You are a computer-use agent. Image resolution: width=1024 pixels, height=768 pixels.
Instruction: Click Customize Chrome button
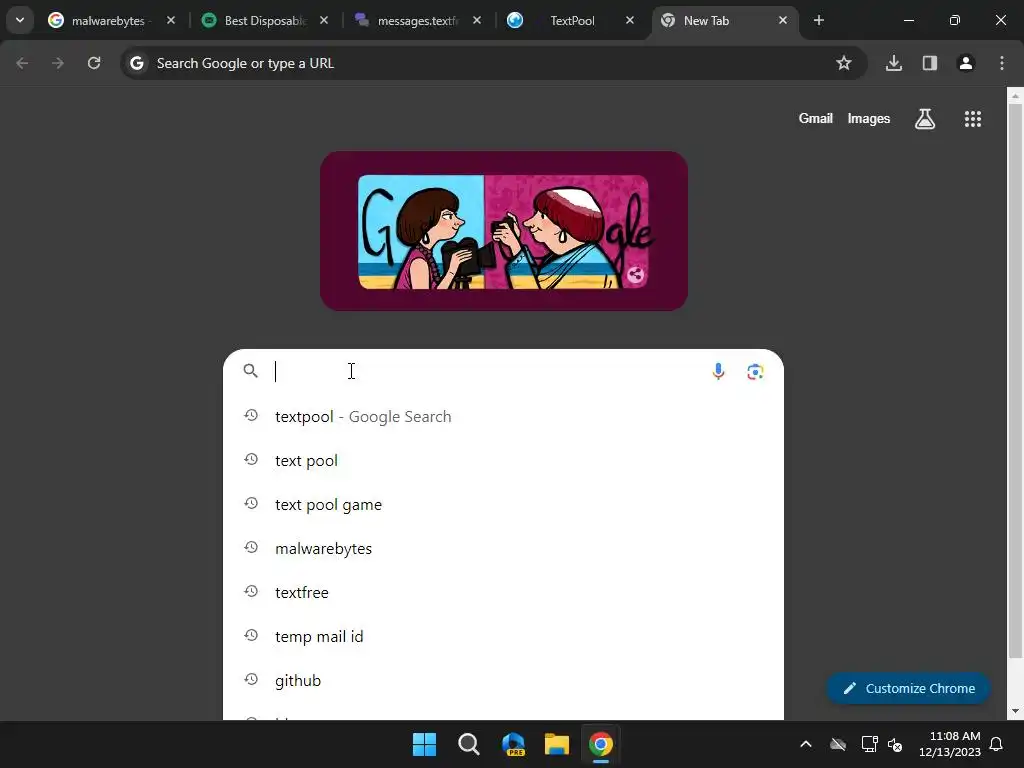click(x=908, y=688)
